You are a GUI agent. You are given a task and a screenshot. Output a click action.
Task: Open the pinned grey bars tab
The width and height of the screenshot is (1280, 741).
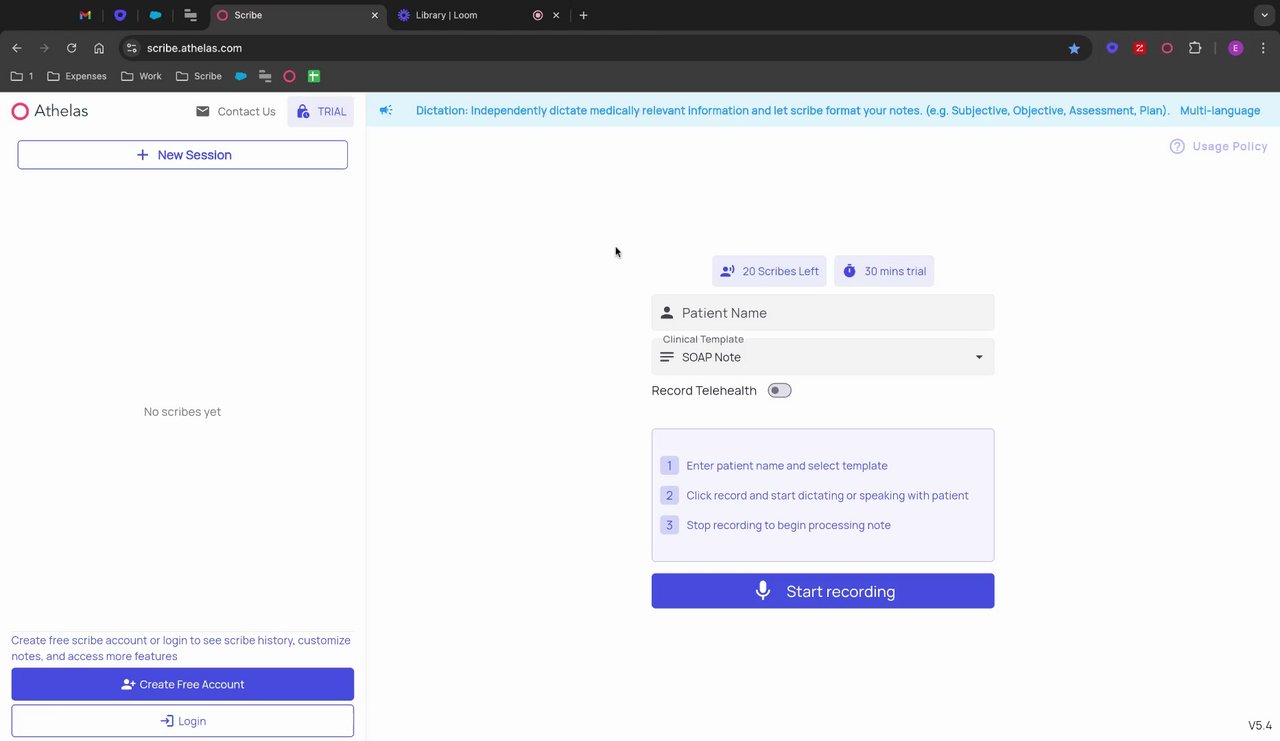coord(190,15)
